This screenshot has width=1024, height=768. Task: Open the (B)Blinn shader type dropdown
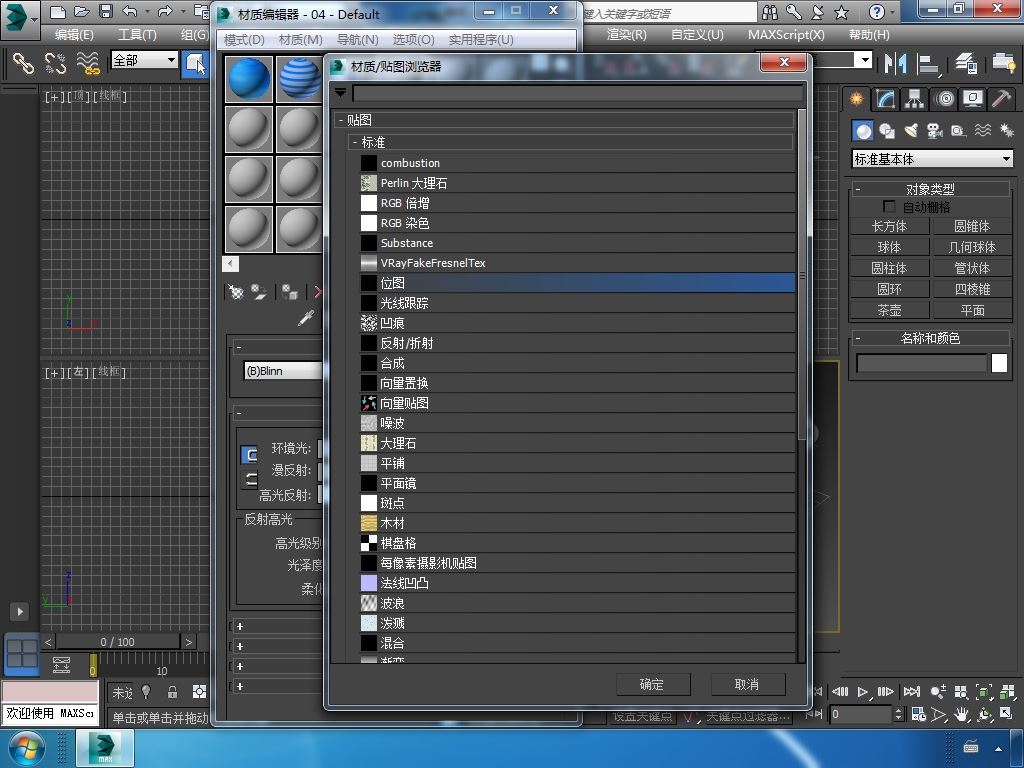(284, 371)
